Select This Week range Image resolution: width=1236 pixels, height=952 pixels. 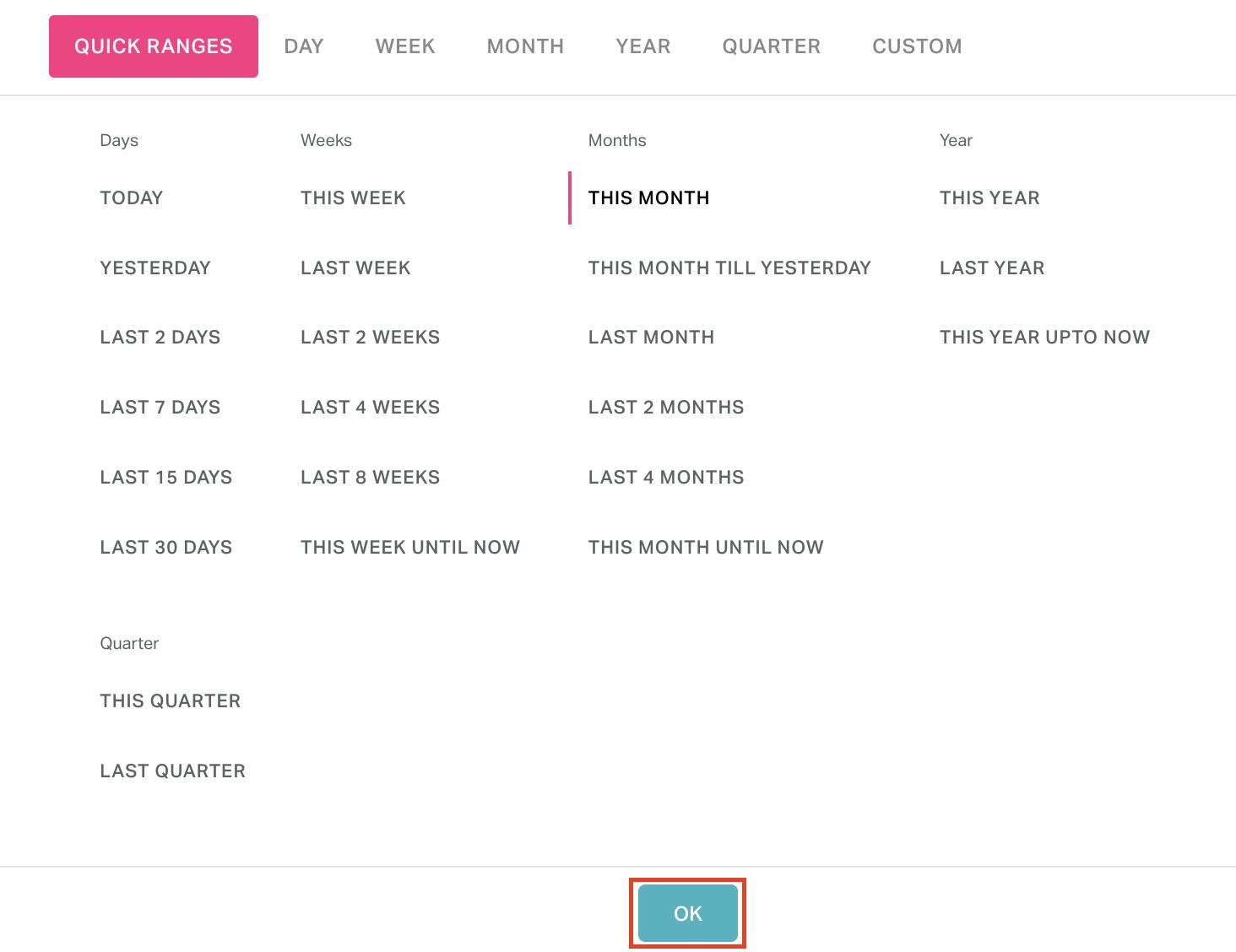(x=353, y=197)
